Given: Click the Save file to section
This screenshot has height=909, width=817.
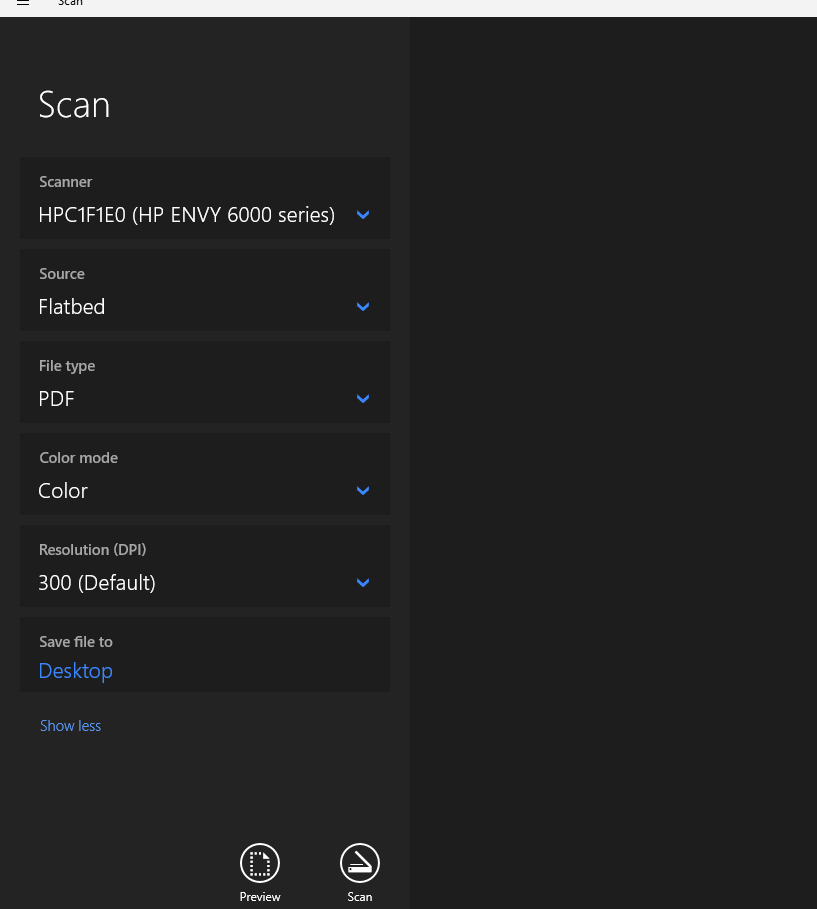Looking at the screenshot, I should tap(205, 654).
